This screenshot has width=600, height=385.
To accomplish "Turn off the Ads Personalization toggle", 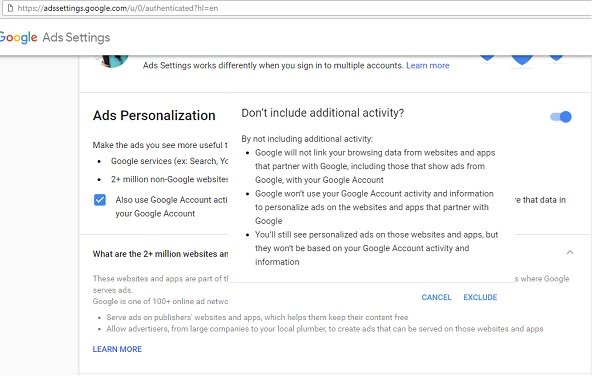I will coord(561,117).
